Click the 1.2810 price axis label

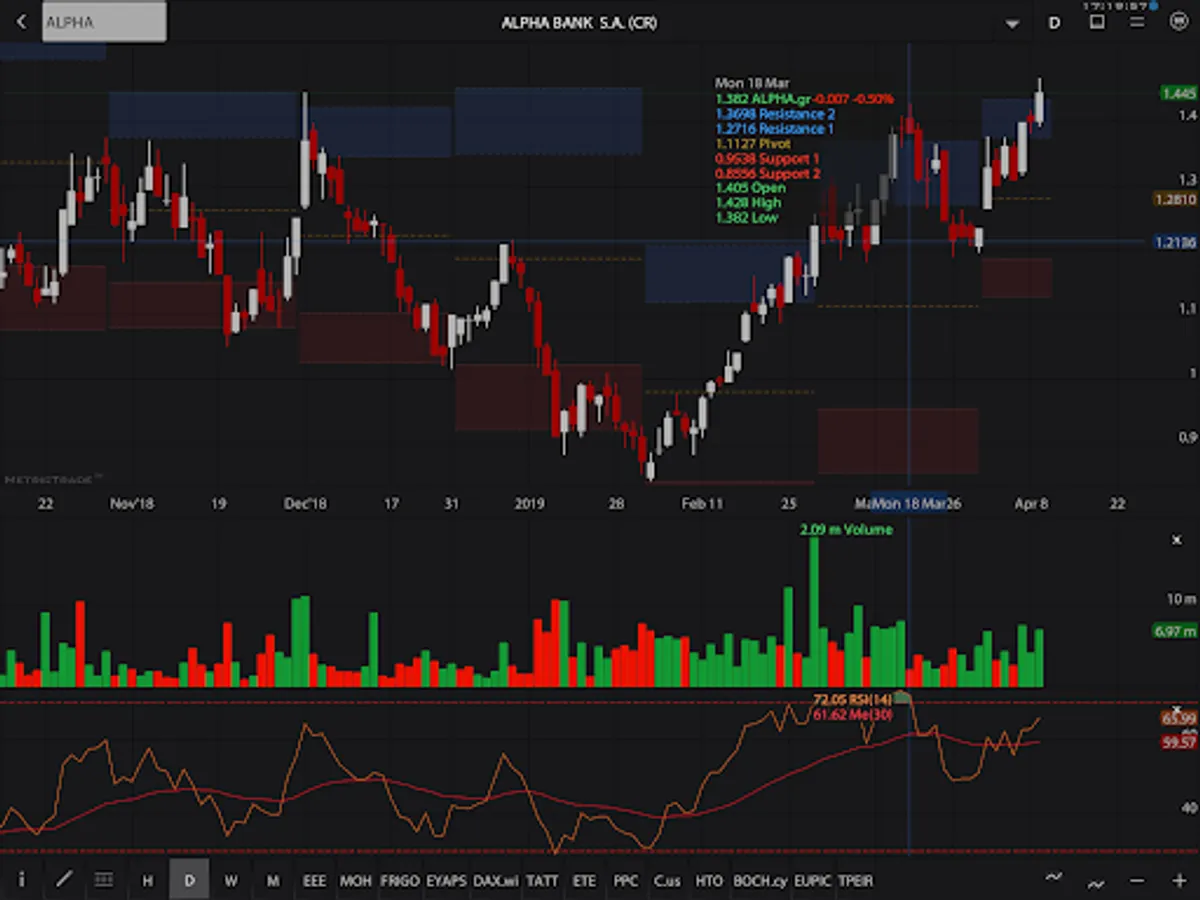[1176, 200]
